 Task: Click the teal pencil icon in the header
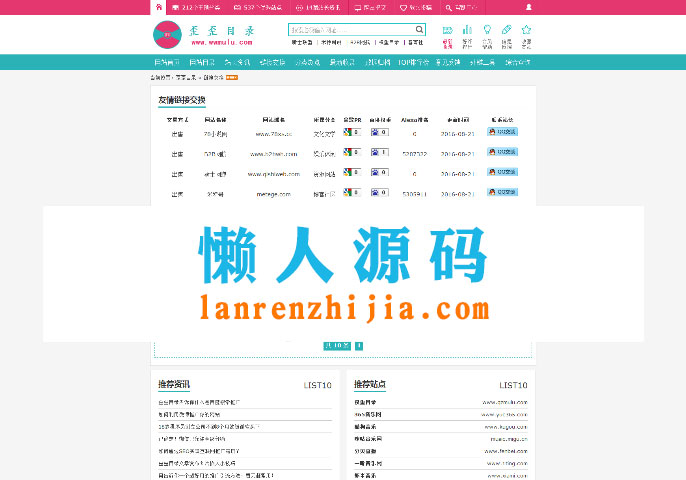[x=507, y=30]
